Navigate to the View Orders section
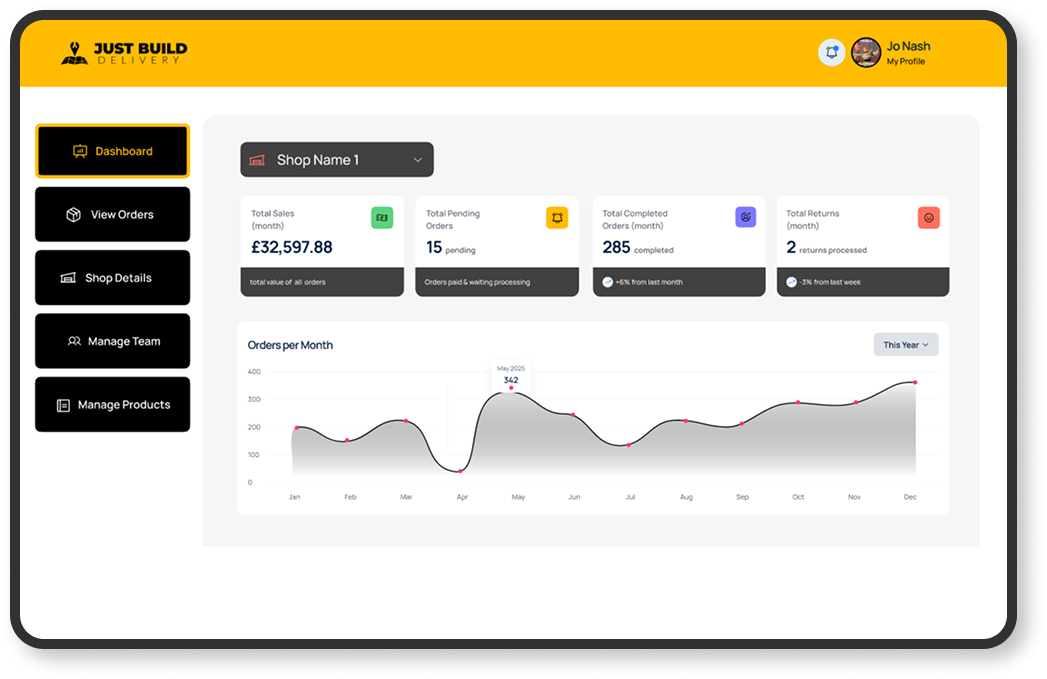The height and width of the screenshot is (679, 1047). (112, 214)
